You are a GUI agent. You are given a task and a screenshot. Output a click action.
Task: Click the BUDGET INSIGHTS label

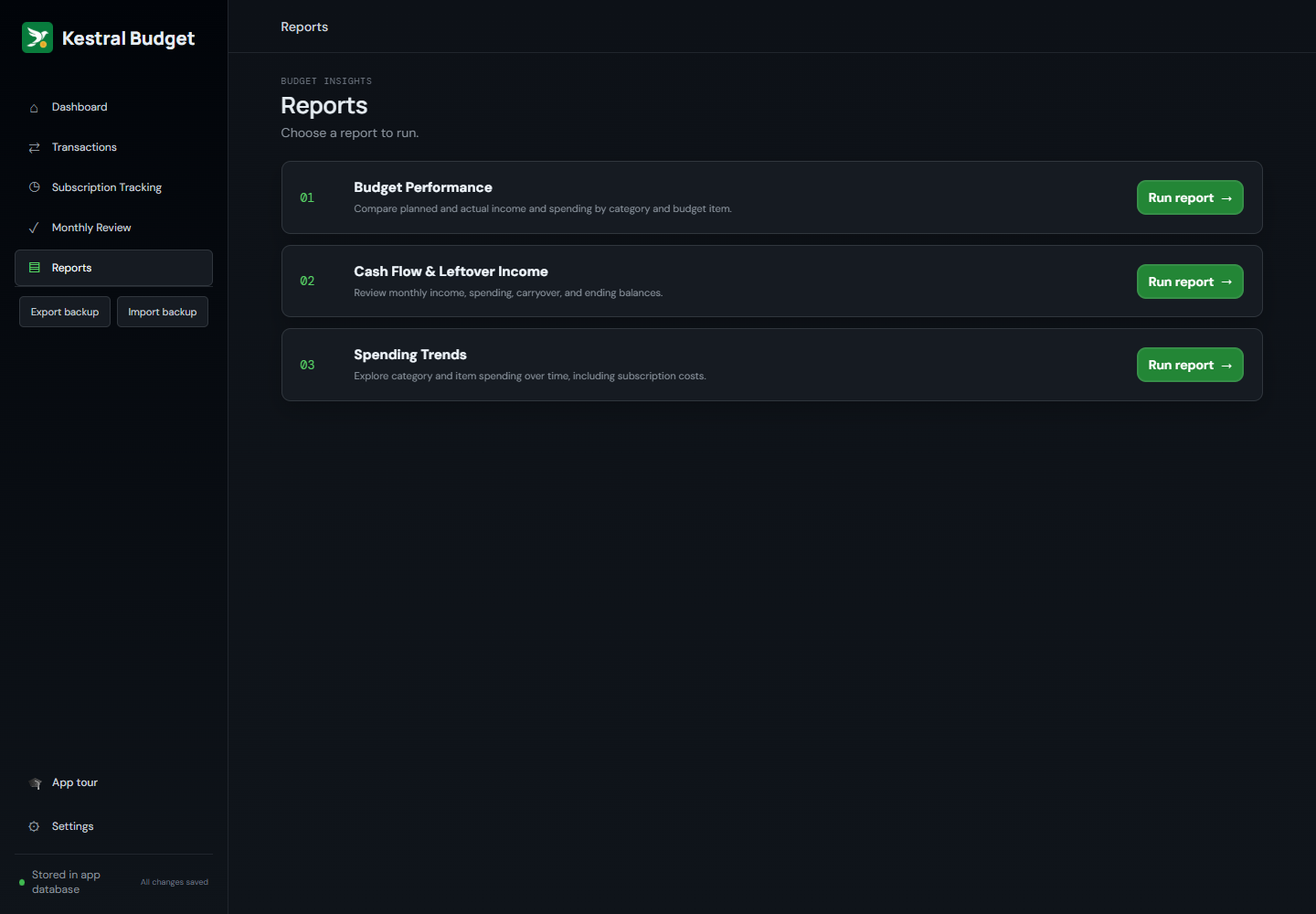tap(326, 81)
